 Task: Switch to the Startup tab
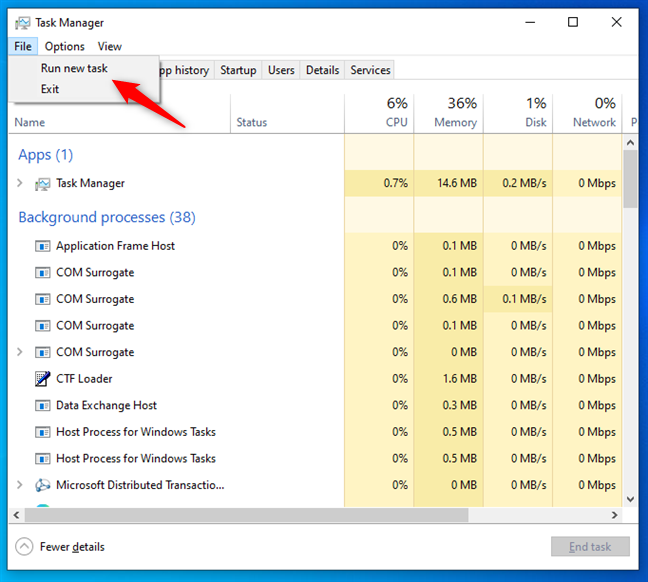[238, 70]
